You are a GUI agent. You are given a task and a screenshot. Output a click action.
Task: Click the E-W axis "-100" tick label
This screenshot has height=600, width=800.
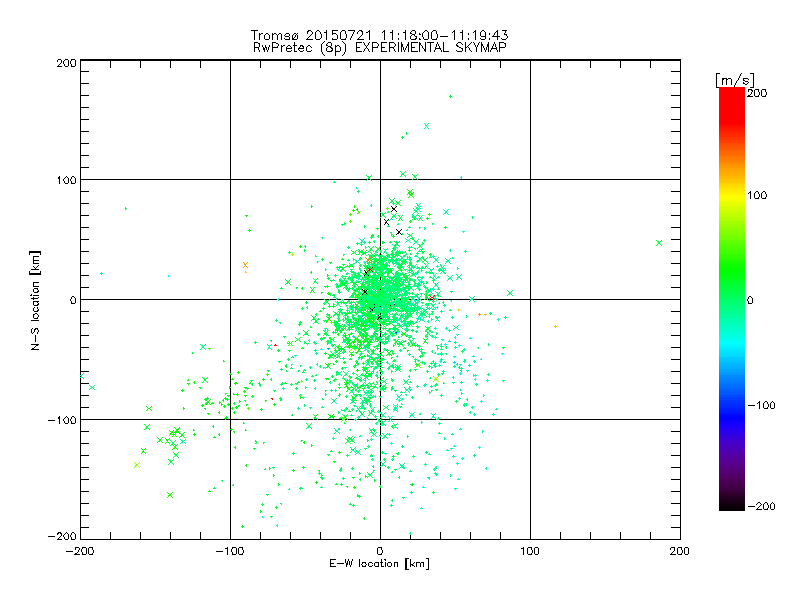coord(230,551)
